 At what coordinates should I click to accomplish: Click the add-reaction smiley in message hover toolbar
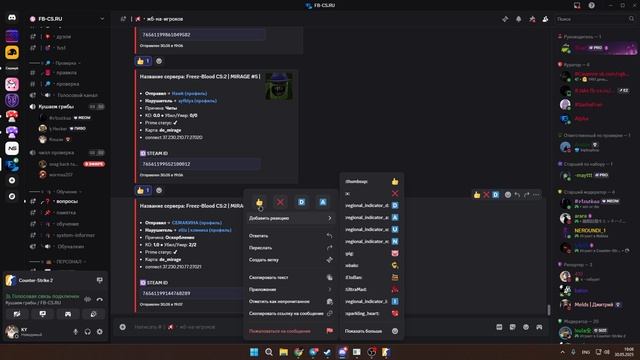pyautogui.click(x=508, y=195)
